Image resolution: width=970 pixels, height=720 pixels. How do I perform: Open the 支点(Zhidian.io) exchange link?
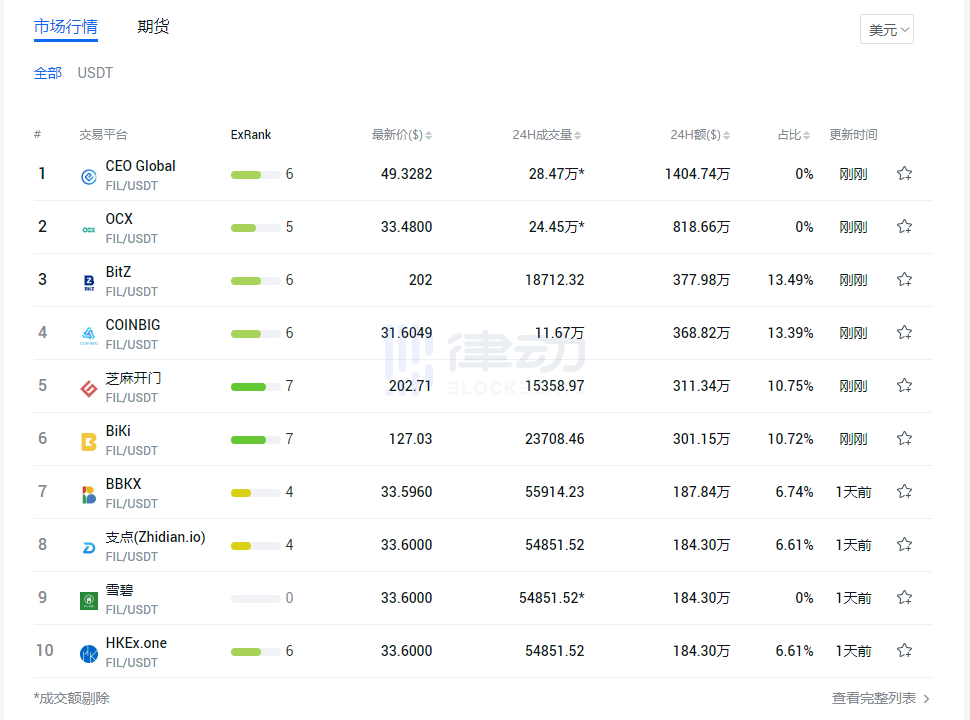(155, 537)
